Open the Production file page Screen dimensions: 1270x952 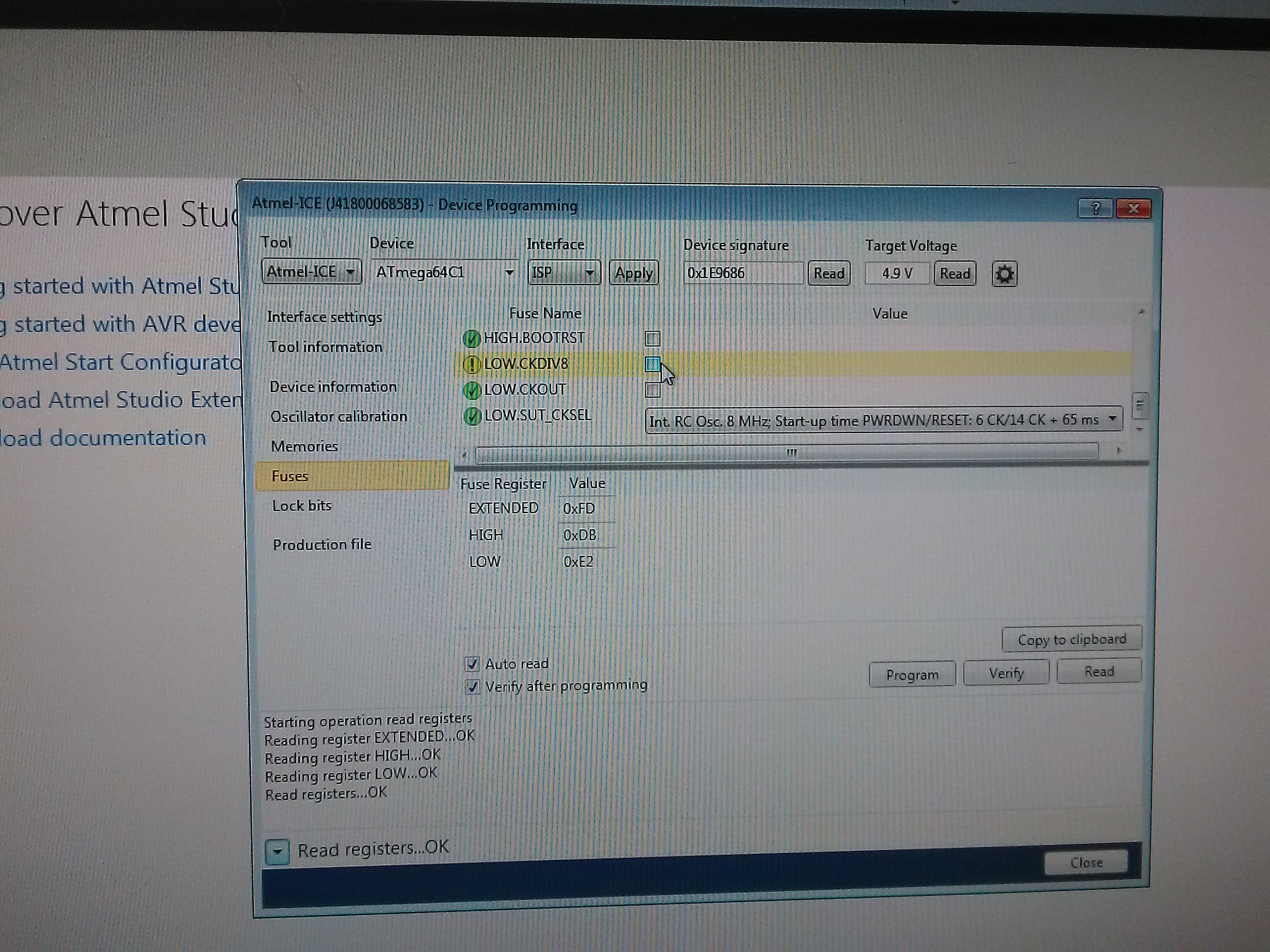[322, 545]
